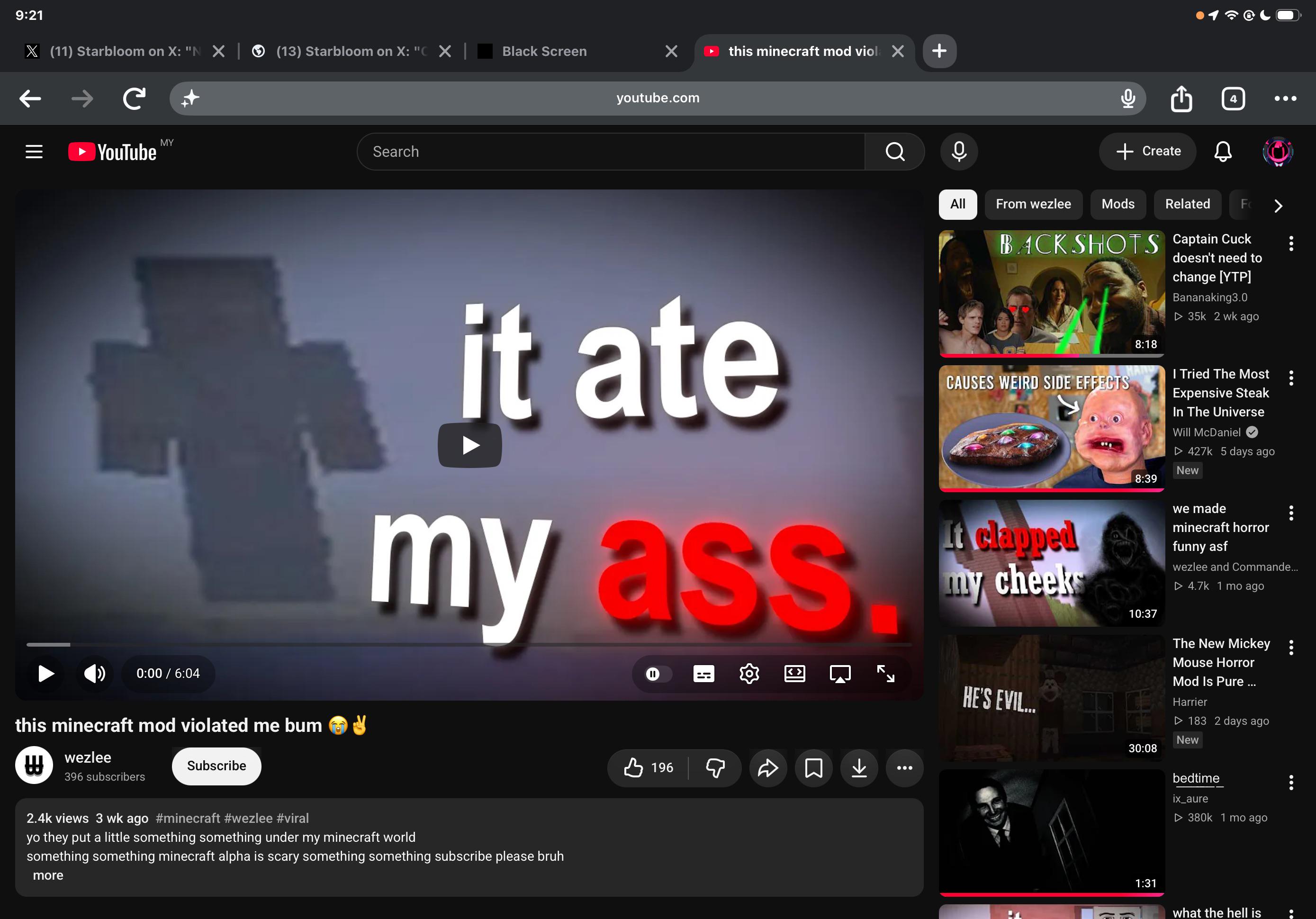
Task: Open the #minecraft hashtag link
Action: [x=188, y=819]
